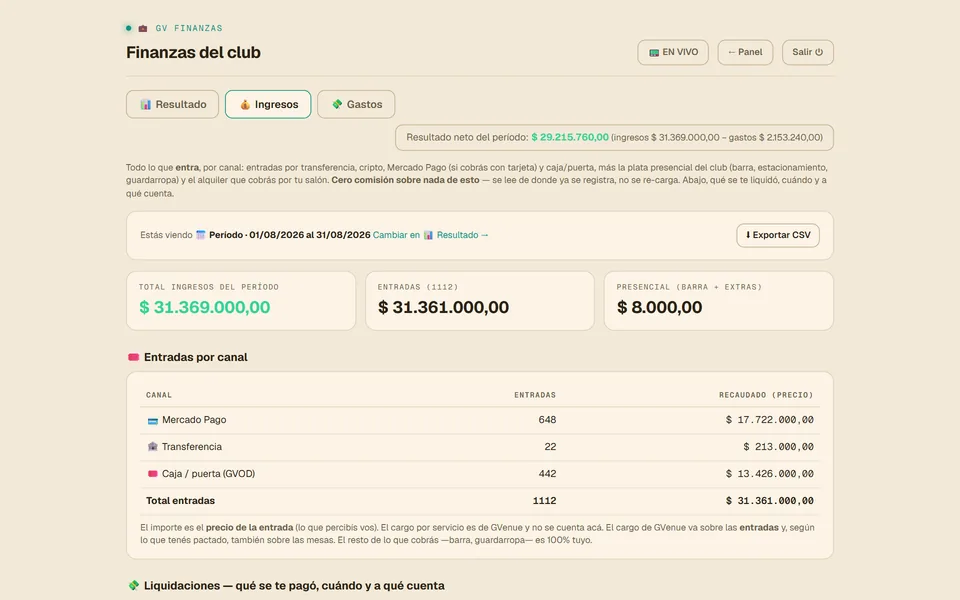Image resolution: width=960 pixels, height=600 pixels.
Task: Click the Total entradas row amount $ 31.361.000,00
Action: click(x=770, y=501)
